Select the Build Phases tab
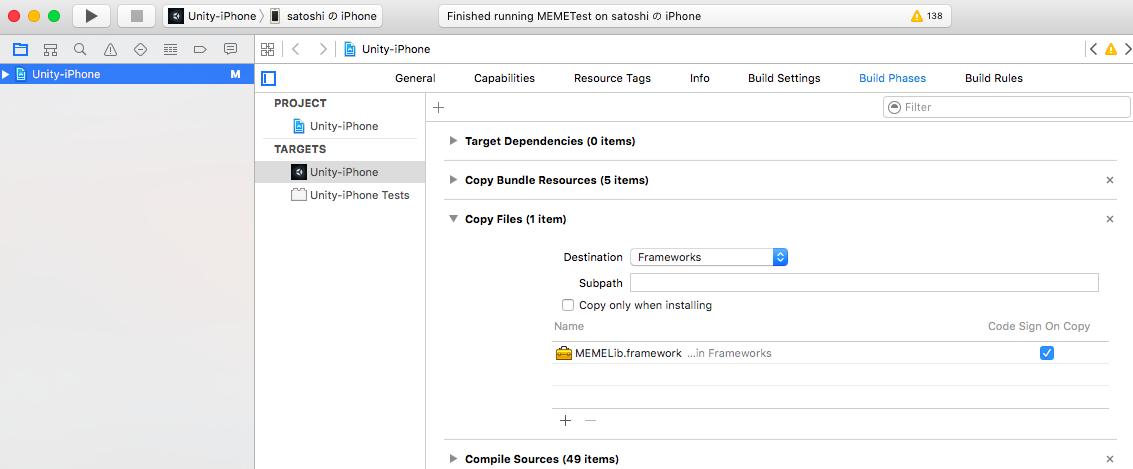The height and width of the screenshot is (469, 1133). click(892, 78)
